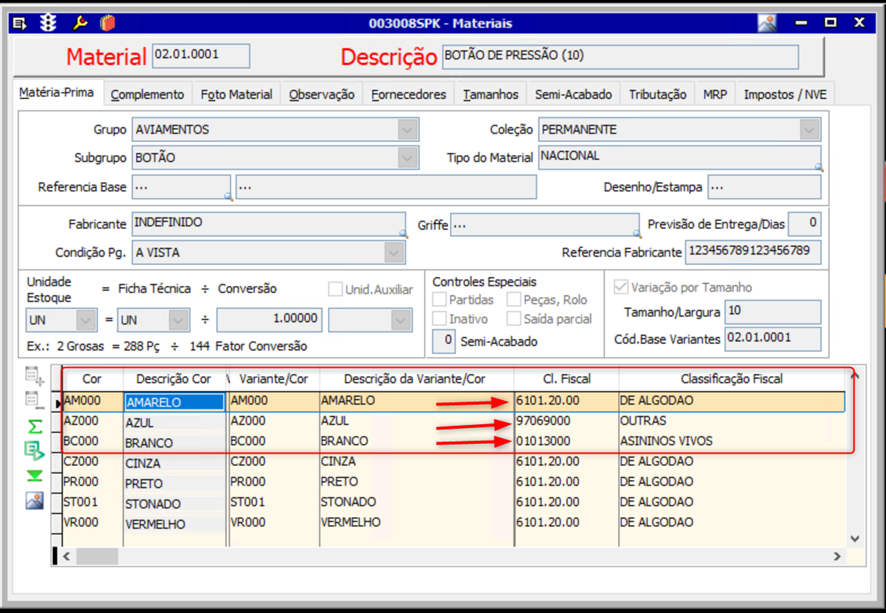Expand the Coleção dropdown showing PERMANENTE

pos(809,130)
